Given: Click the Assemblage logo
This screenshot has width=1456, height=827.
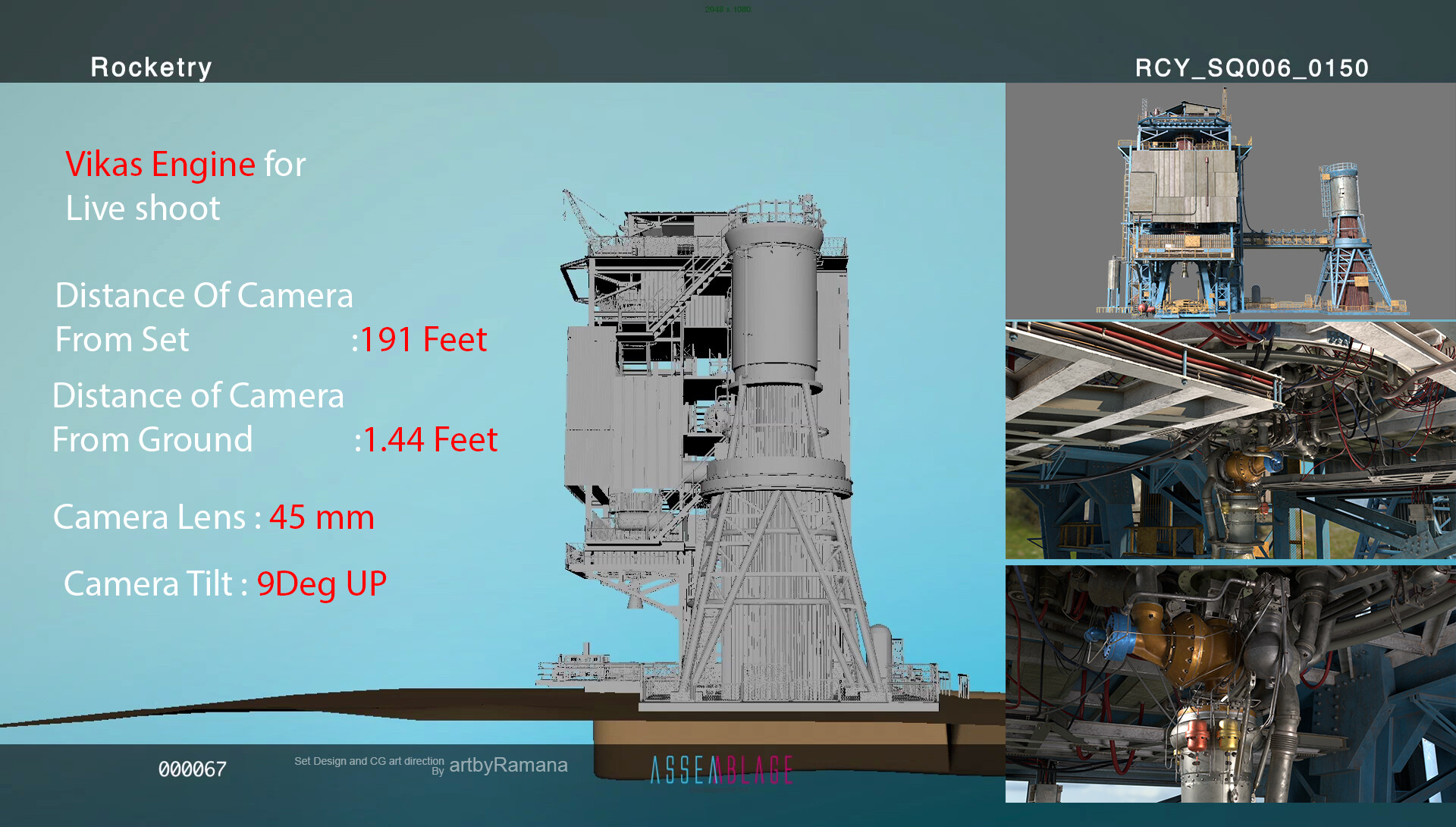Looking at the screenshot, I should tap(721, 769).
